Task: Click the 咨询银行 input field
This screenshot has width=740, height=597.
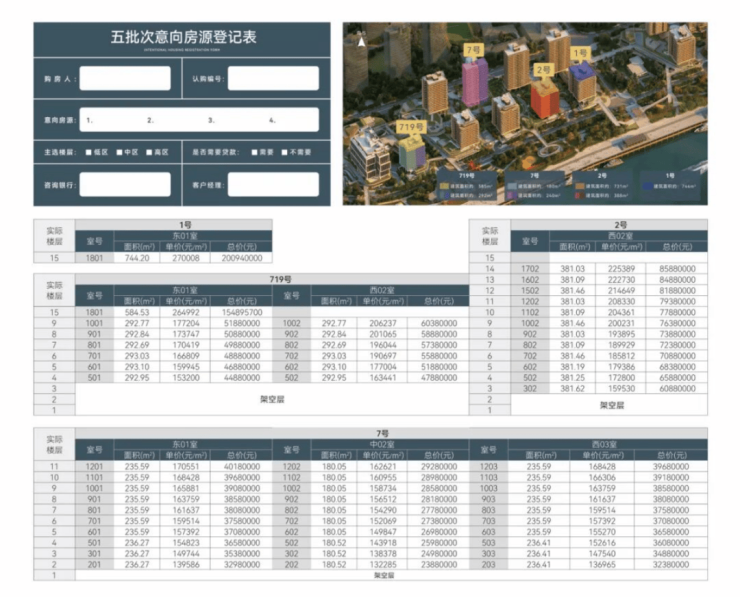Action: pyautogui.click(x=118, y=184)
